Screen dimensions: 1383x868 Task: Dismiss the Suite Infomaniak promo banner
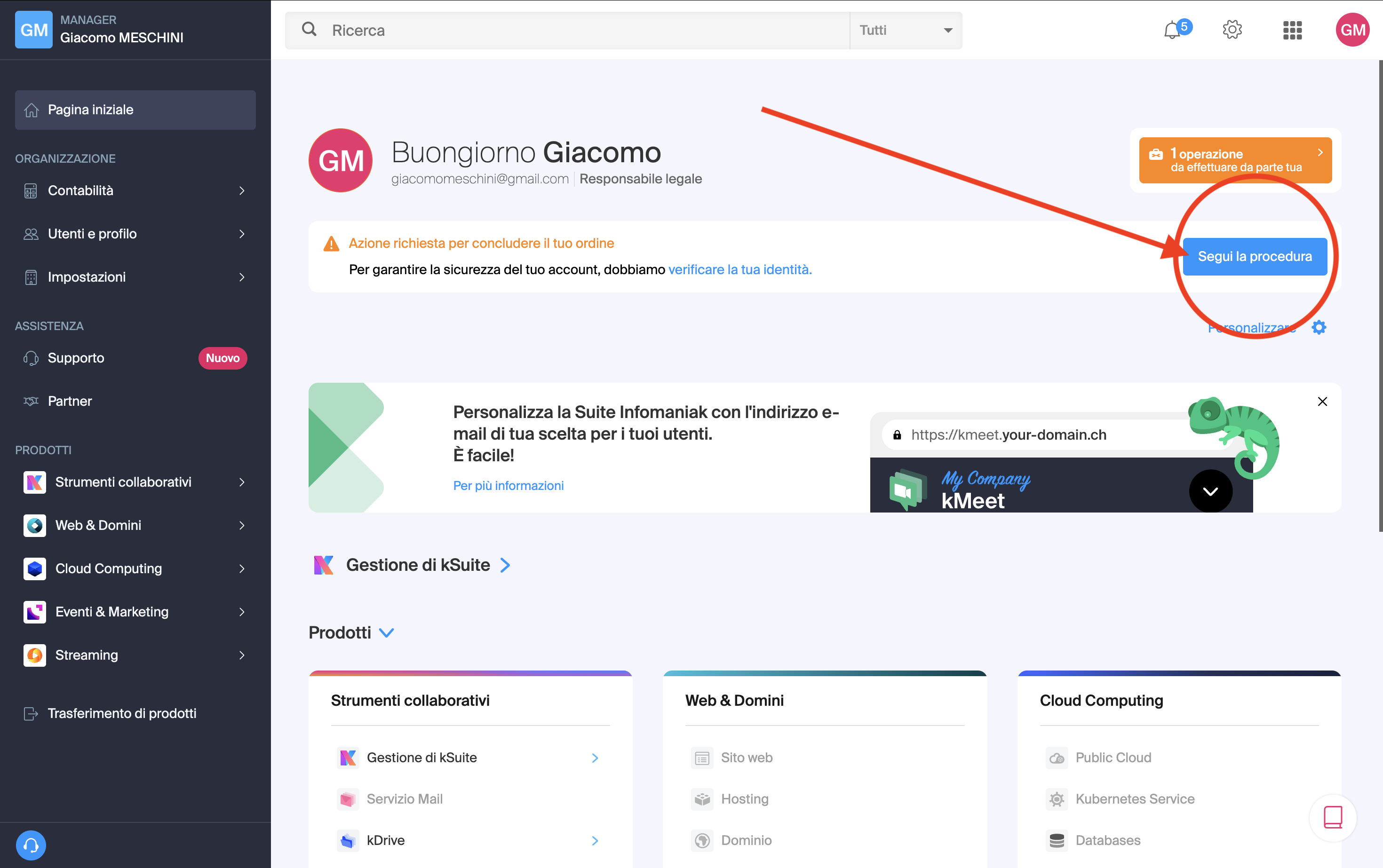(1322, 401)
